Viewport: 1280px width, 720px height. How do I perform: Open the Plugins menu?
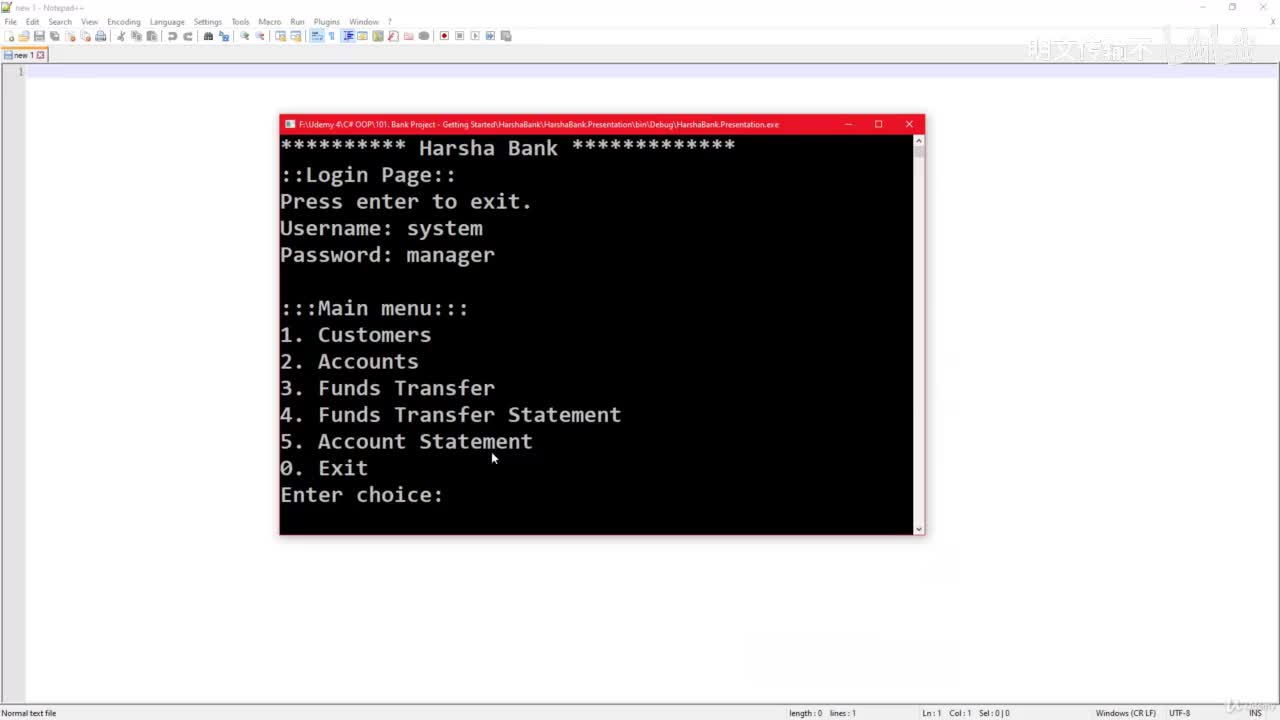point(327,21)
